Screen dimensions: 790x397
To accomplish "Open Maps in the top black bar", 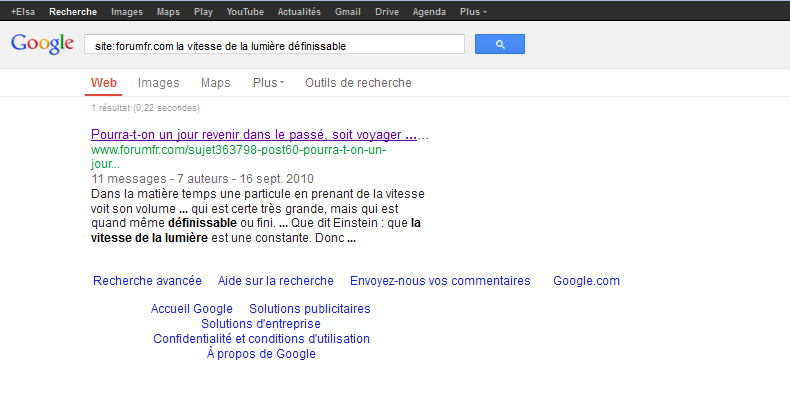I will pyautogui.click(x=168, y=12).
